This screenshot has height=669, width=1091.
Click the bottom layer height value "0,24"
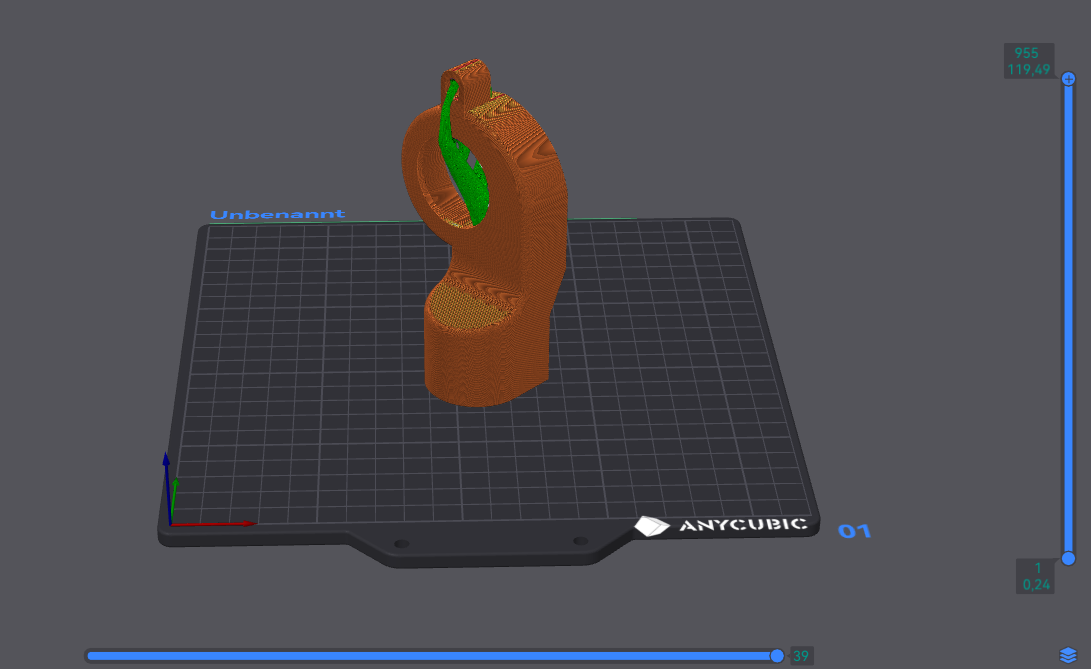pos(1036,585)
